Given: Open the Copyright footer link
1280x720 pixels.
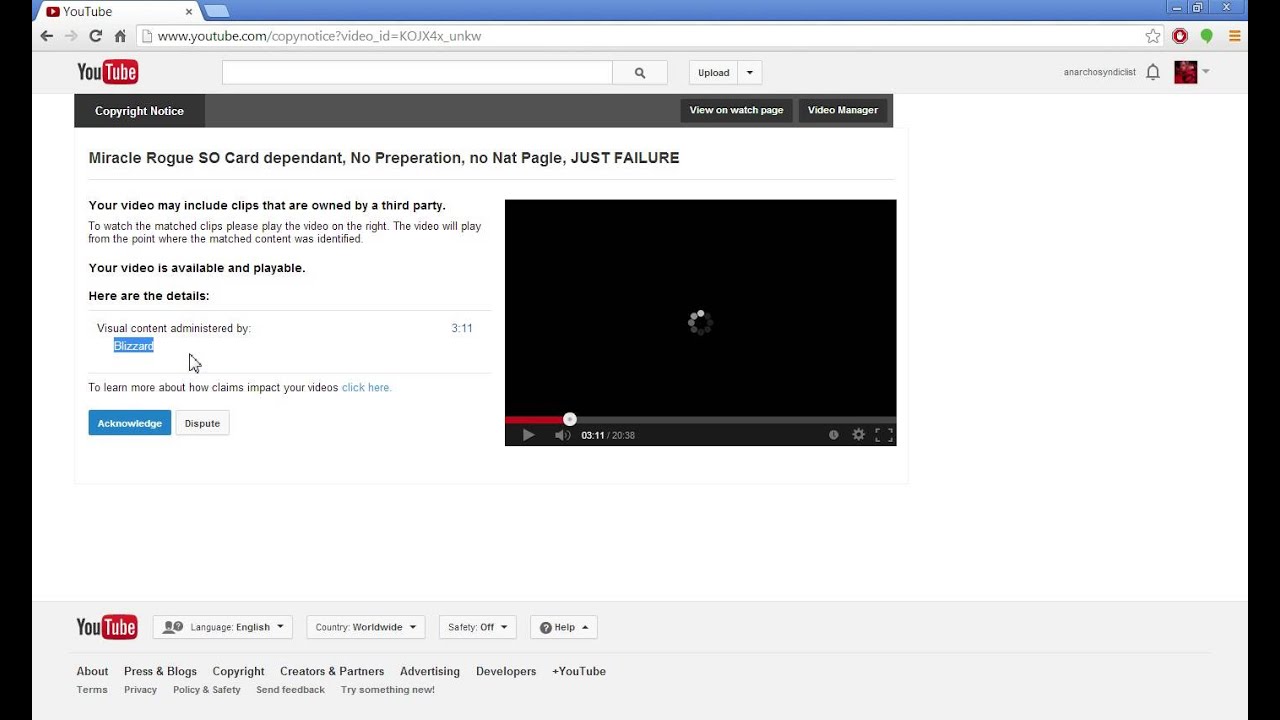Looking at the screenshot, I should [x=238, y=671].
